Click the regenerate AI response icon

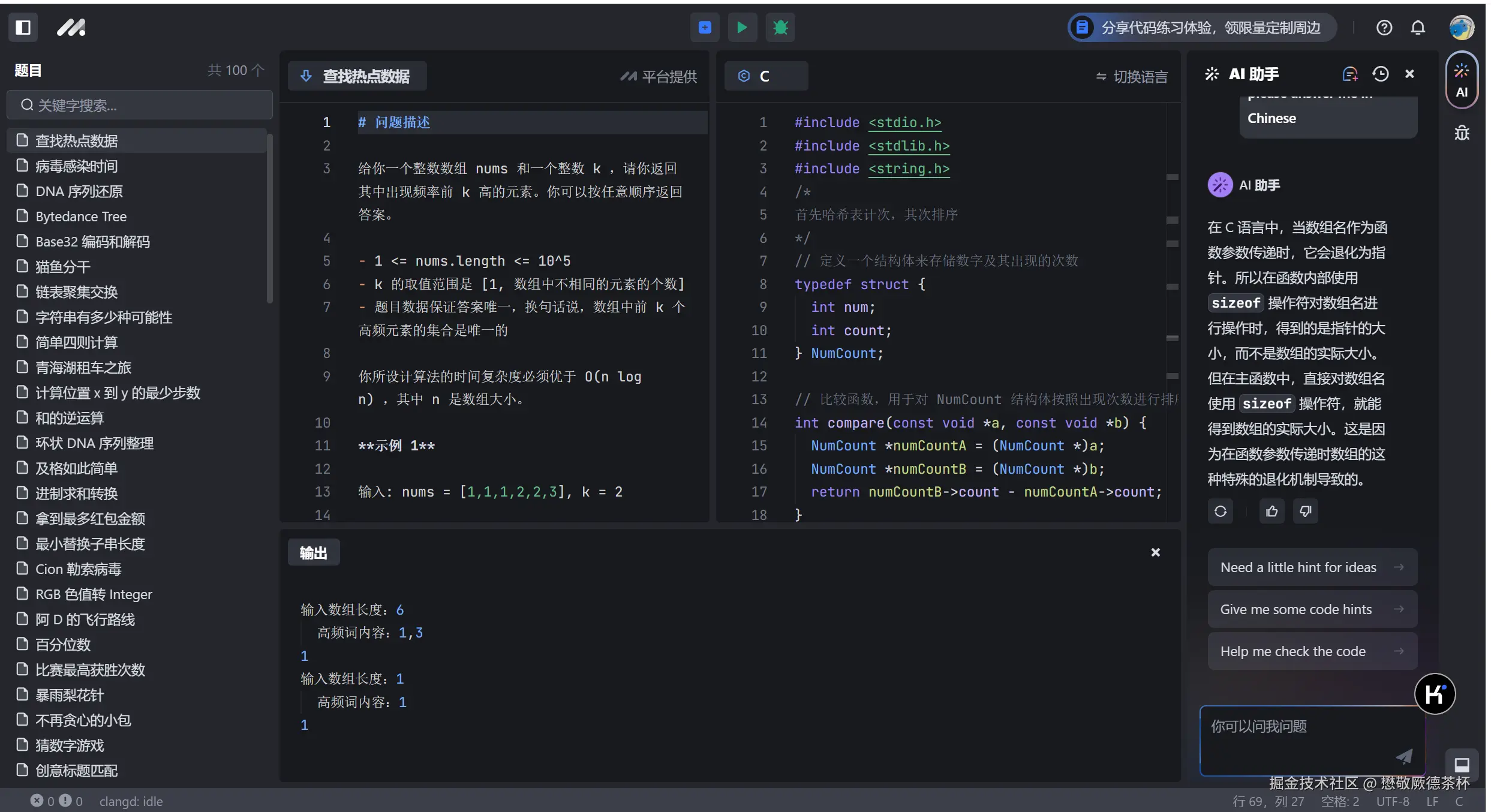[1221, 512]
